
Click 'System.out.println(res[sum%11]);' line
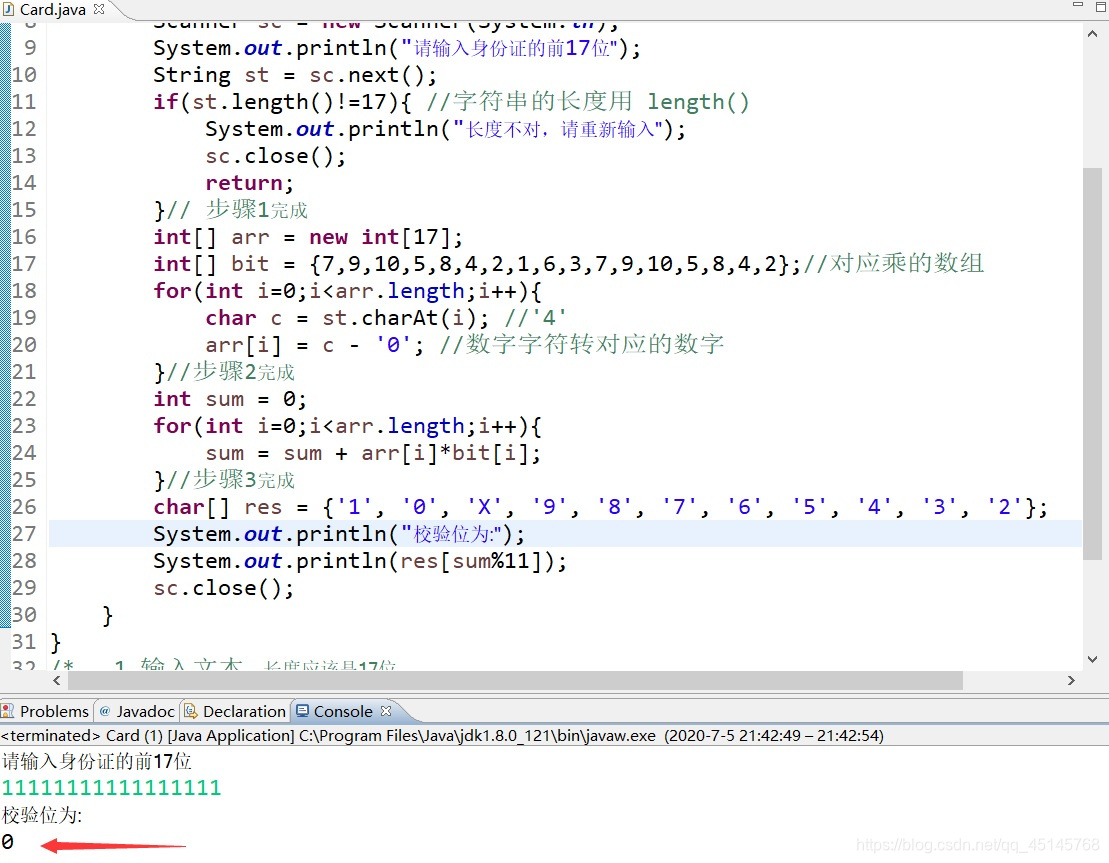tap(360, 561)
